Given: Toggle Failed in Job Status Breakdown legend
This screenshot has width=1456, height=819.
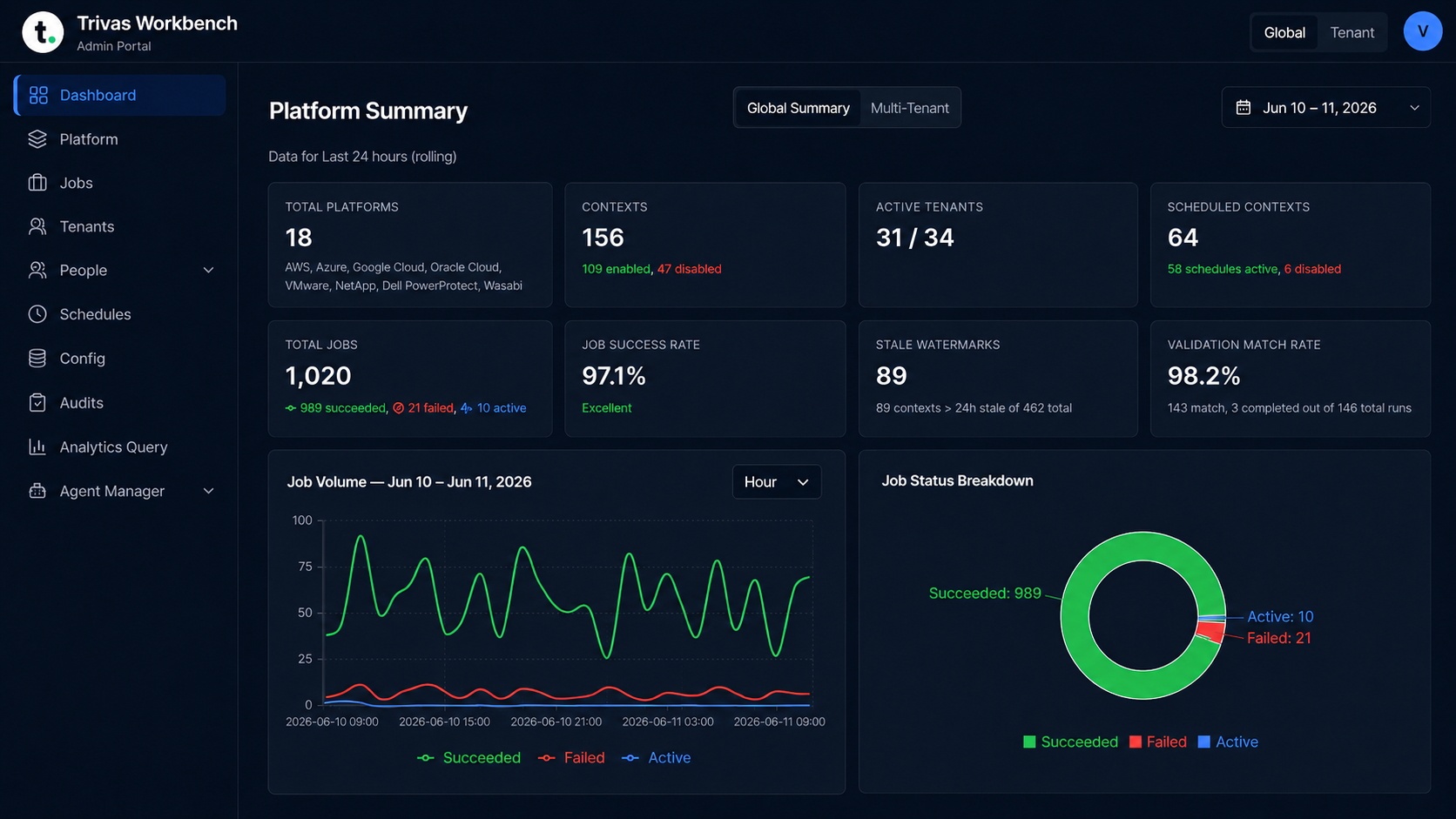Looking at the screenshot, I should (1157, 742).
